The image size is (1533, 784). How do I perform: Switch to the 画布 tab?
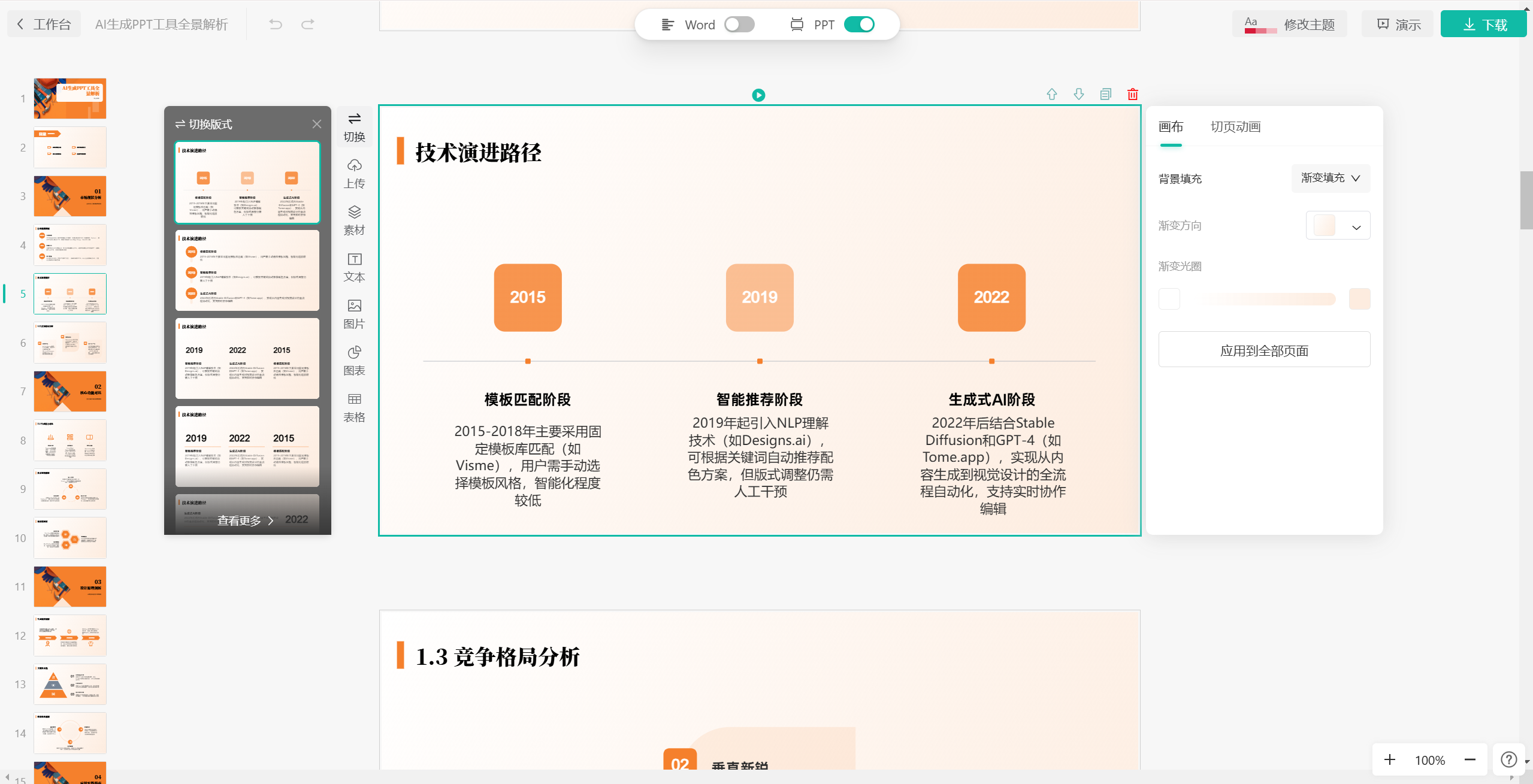tap(1171, 127)
